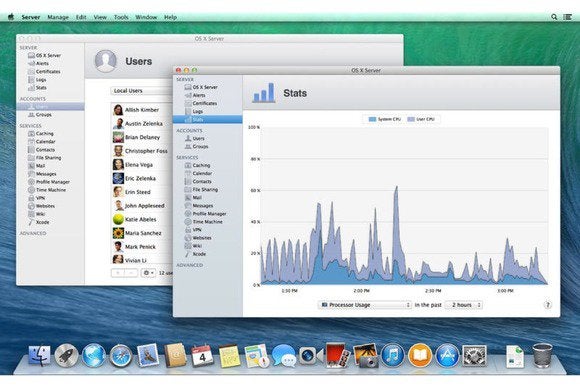This screenshot has width=580, height=388.
Task: Open FaceTime camera icon in Dock
Action: (x=310, y=356)
